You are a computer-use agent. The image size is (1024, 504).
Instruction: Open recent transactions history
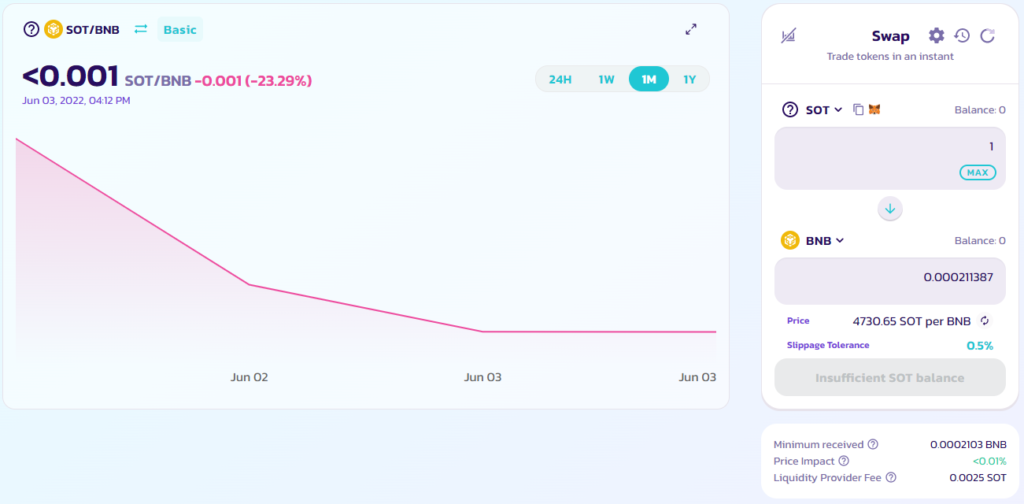click(x=962, y=36)
